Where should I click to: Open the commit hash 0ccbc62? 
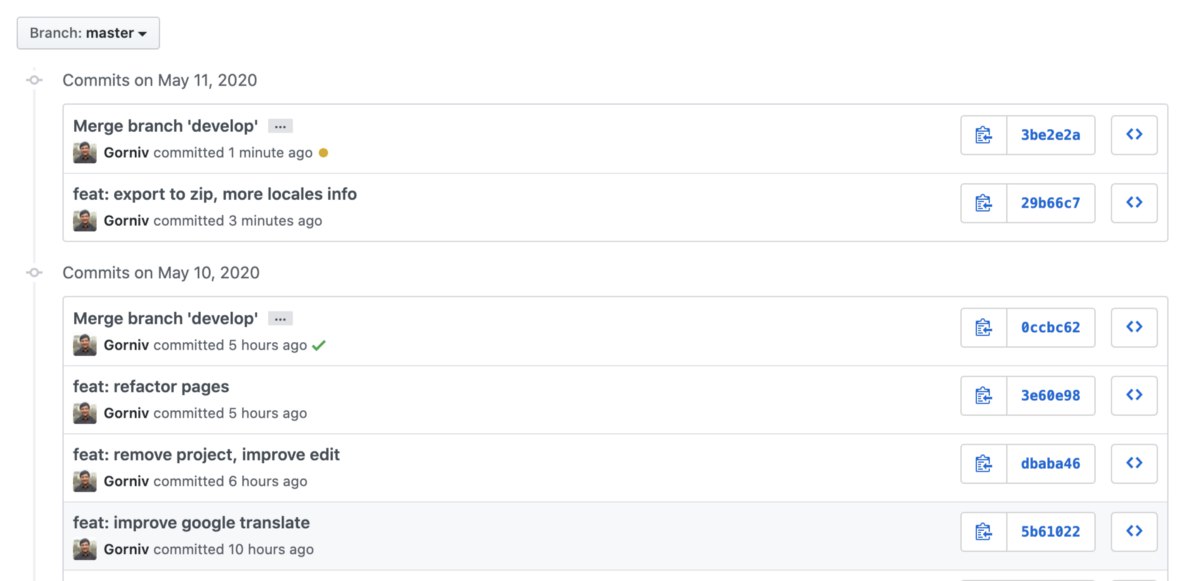tap(1050, 327)
